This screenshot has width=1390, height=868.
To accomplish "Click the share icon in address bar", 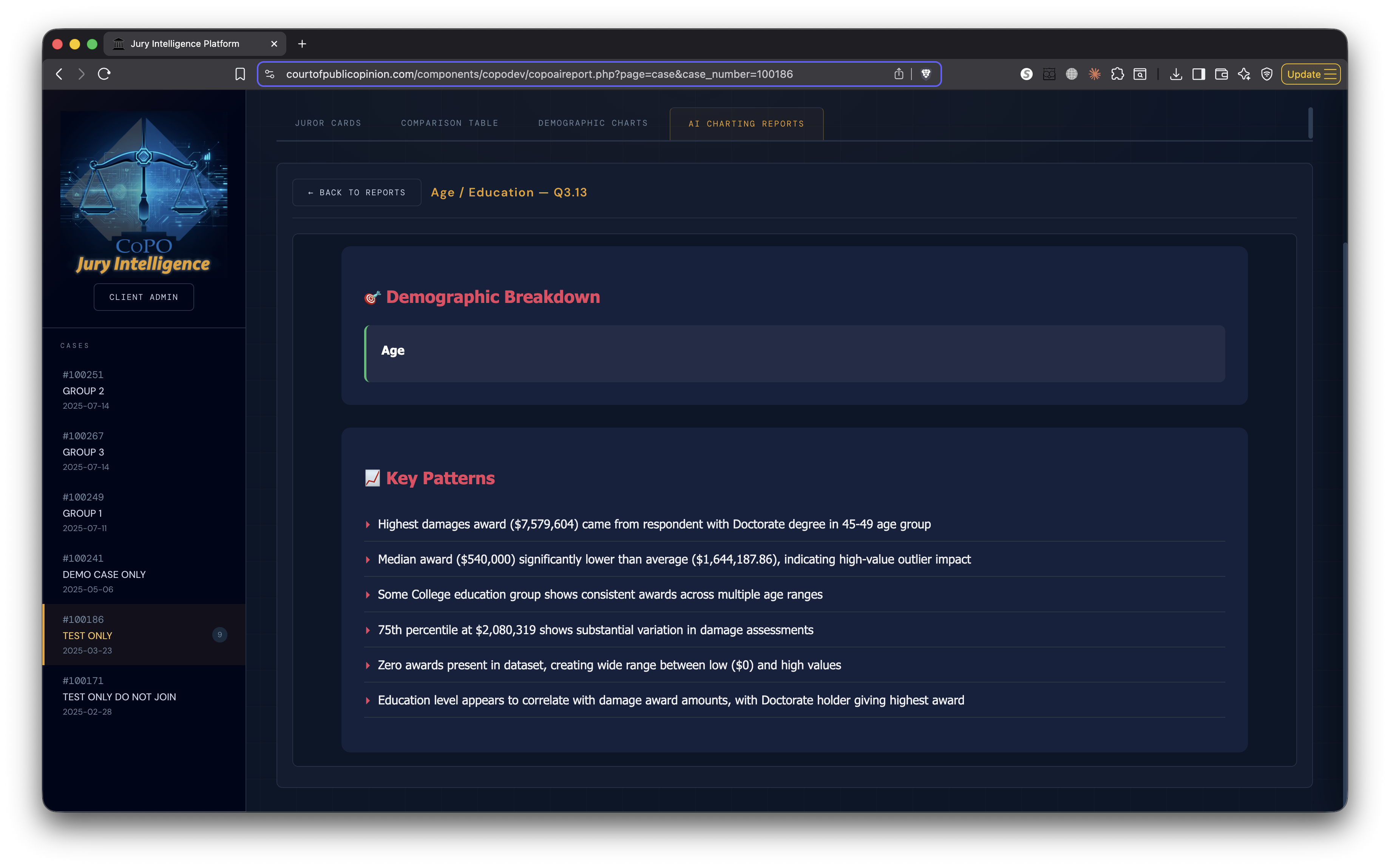I will coord(899,74).
